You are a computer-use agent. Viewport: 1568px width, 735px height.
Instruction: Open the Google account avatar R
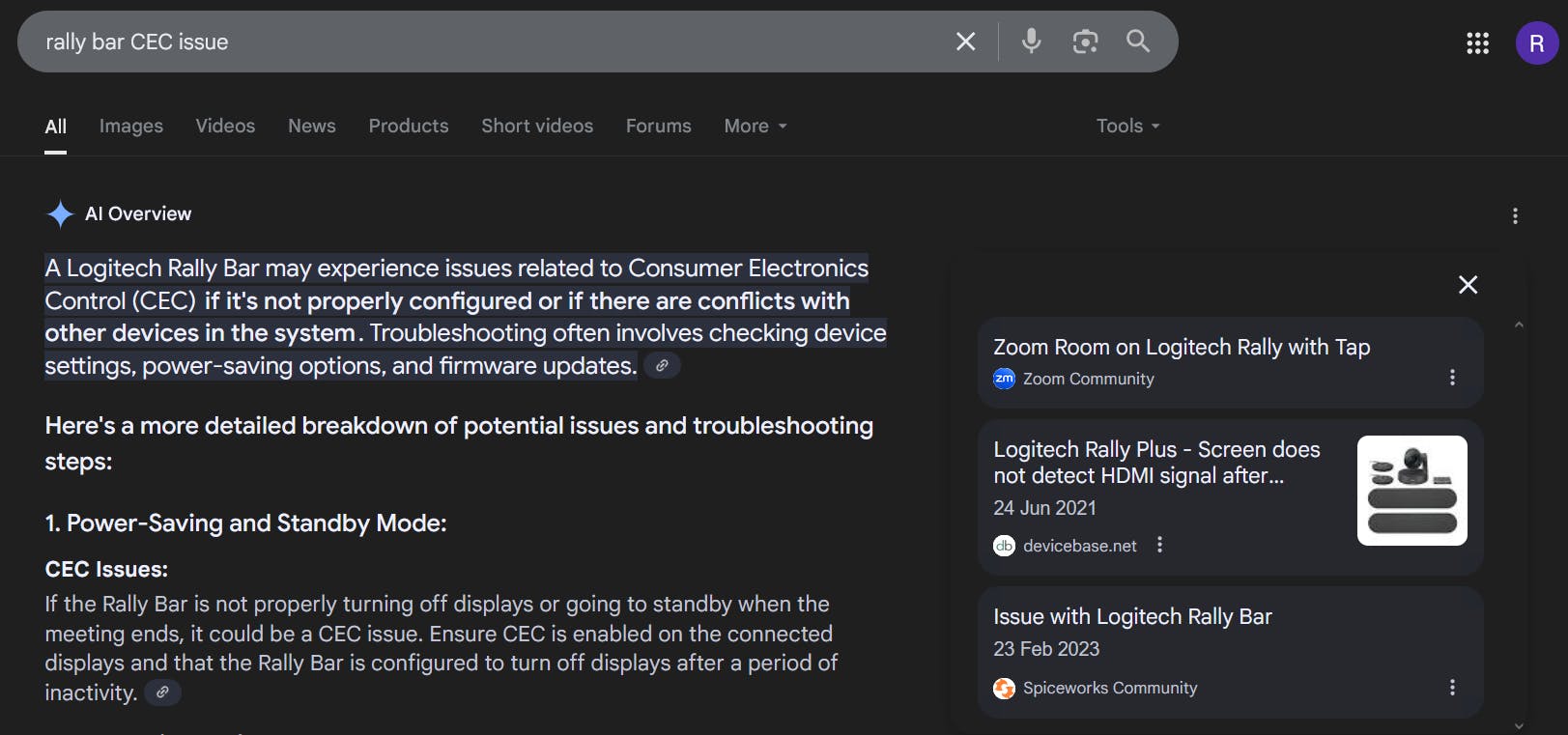click(1536, 43)
